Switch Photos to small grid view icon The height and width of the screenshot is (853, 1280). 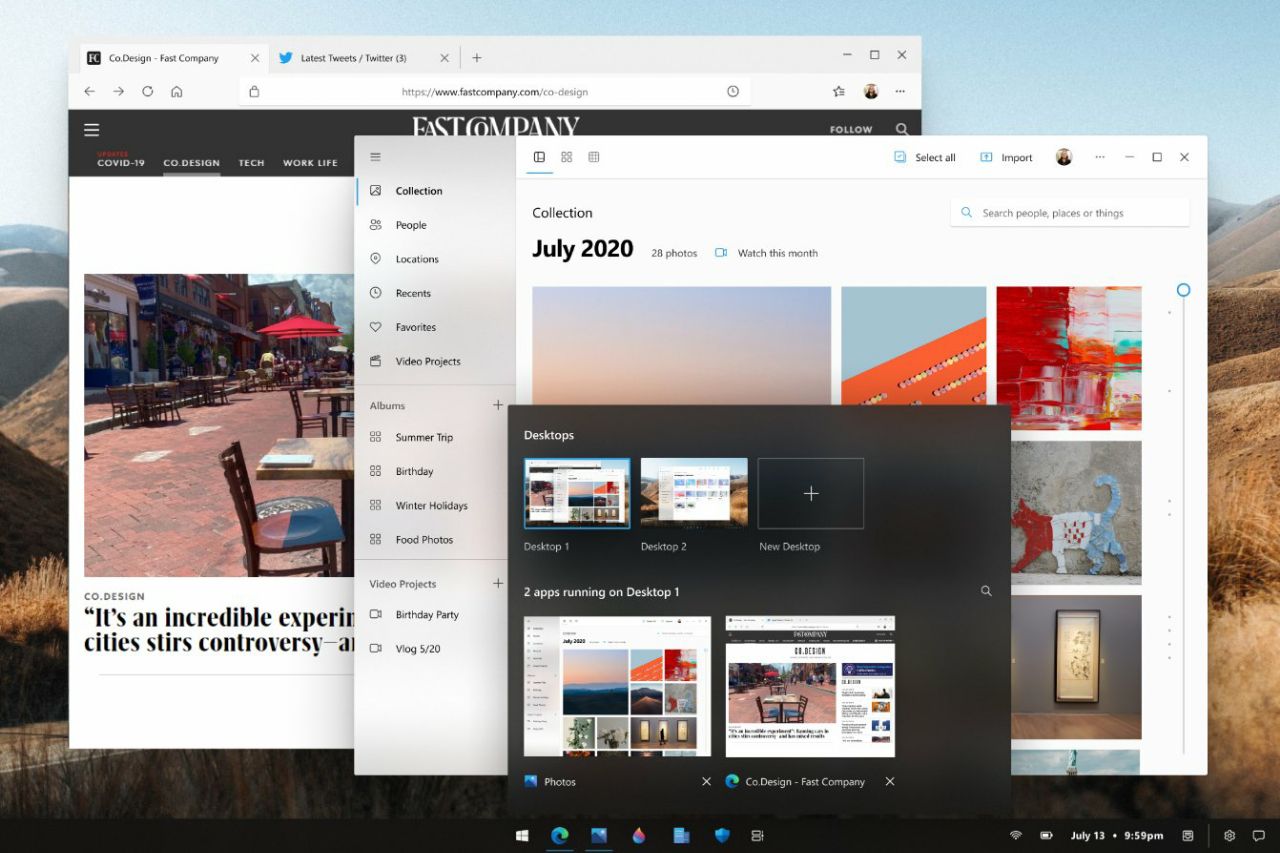click(593, 157)
